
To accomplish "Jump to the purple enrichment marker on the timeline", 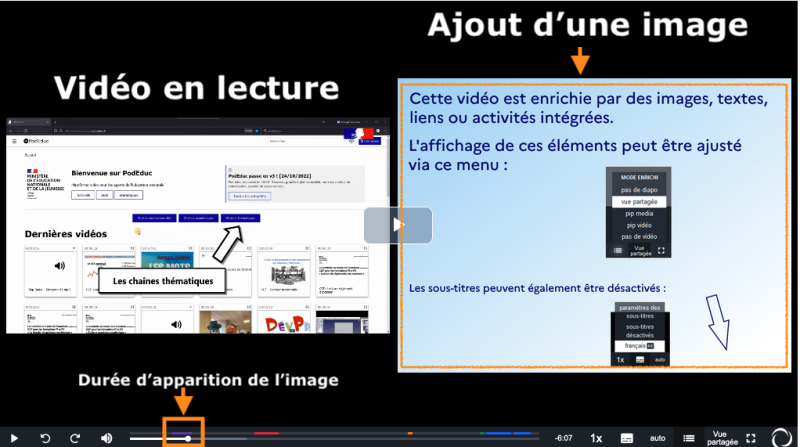I will (182, 433).
